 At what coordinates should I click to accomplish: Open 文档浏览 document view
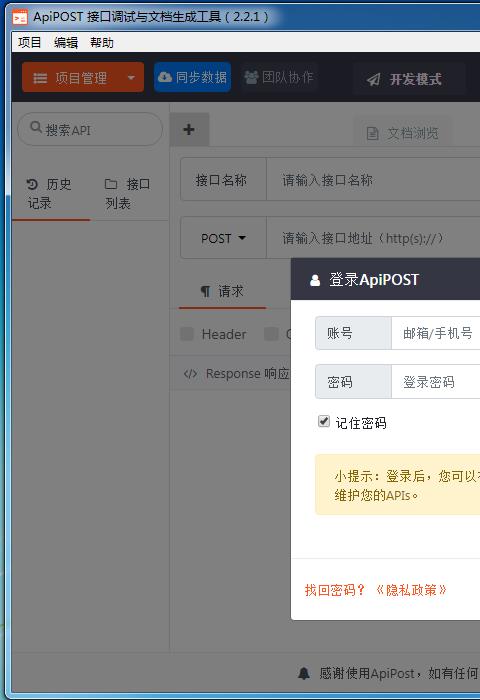click(402, 133)
